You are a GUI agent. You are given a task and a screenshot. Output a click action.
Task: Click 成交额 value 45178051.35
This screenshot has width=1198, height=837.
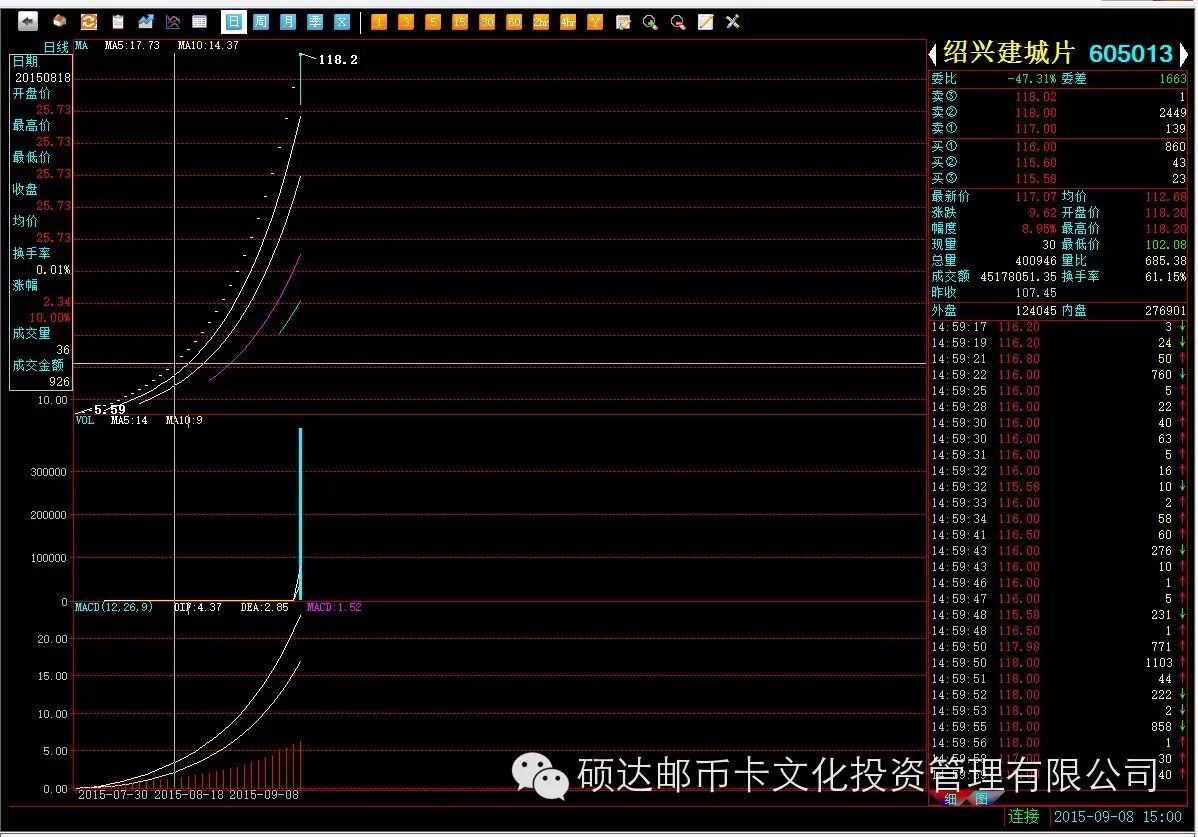point(1018,277)
